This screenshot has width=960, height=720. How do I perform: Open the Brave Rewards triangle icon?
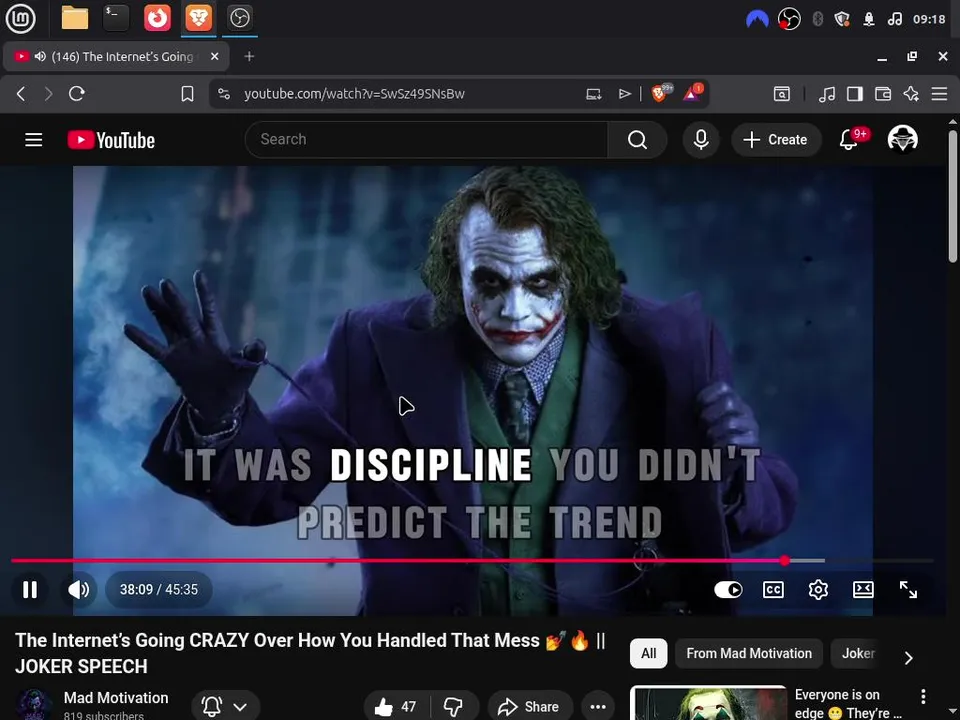pos(692,93)
